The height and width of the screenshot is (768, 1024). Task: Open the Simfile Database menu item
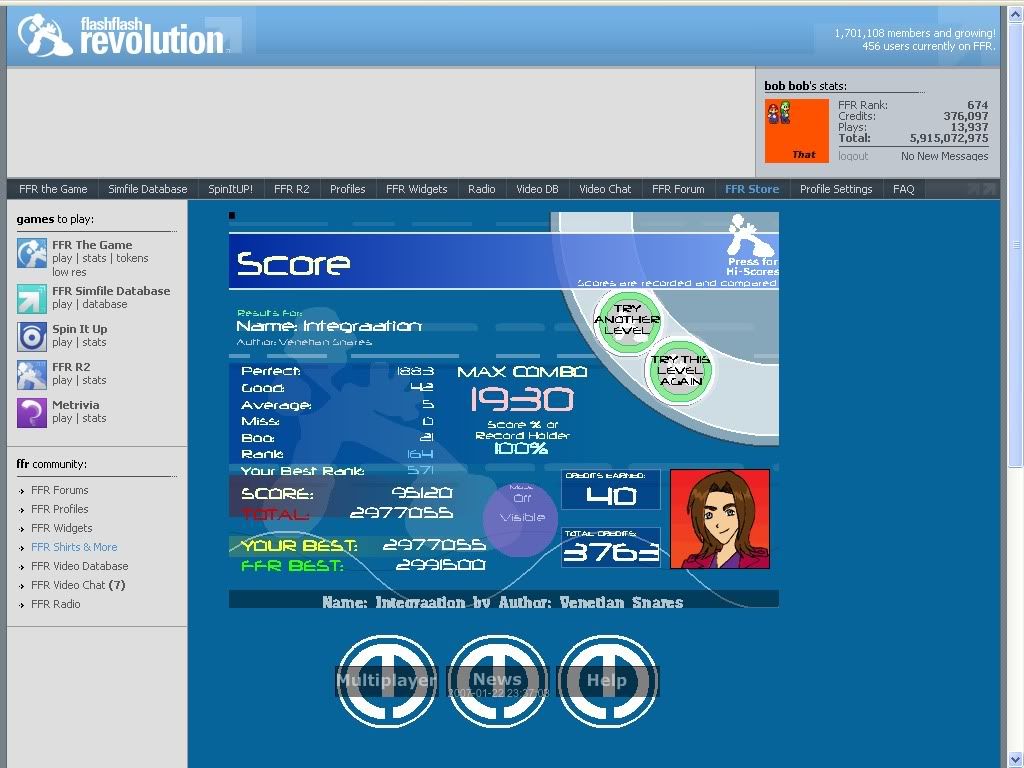(147, 189)
